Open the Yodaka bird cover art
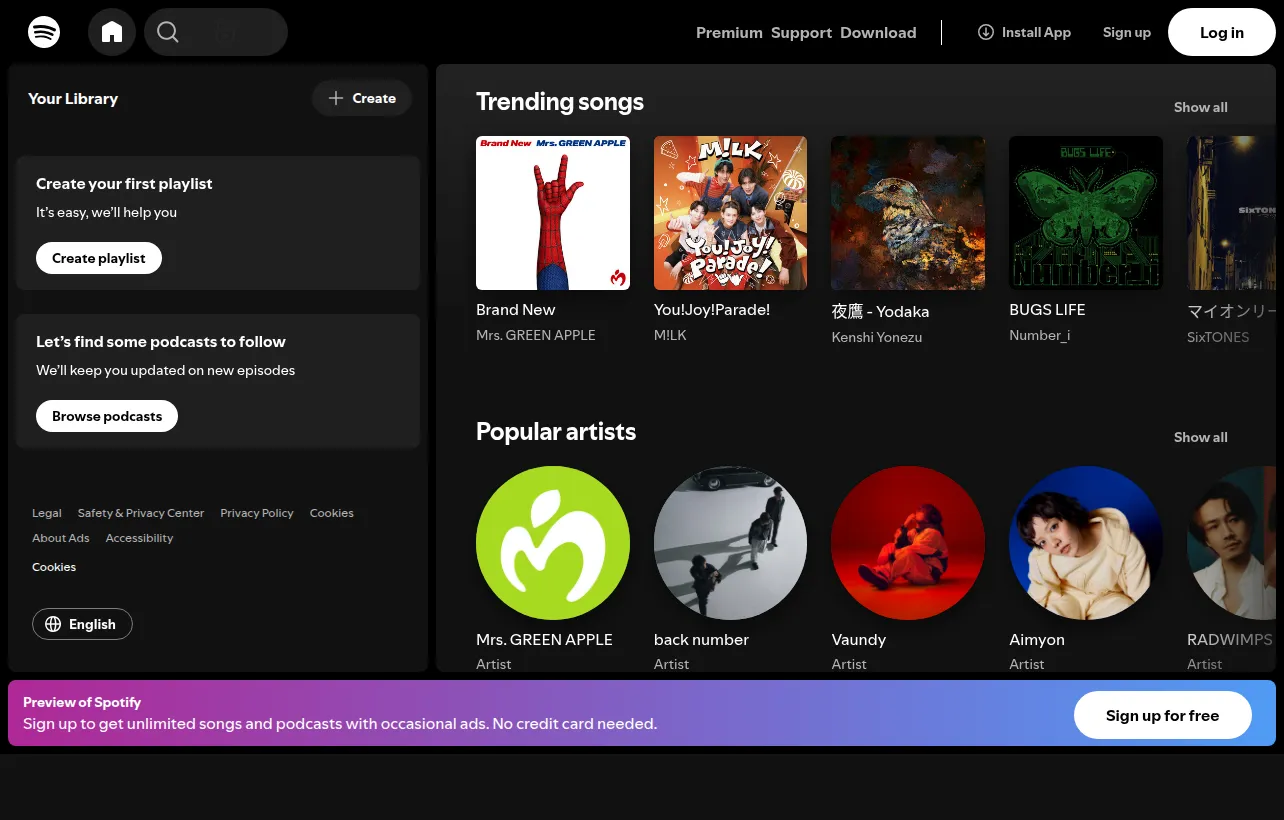 pos(908,213)
